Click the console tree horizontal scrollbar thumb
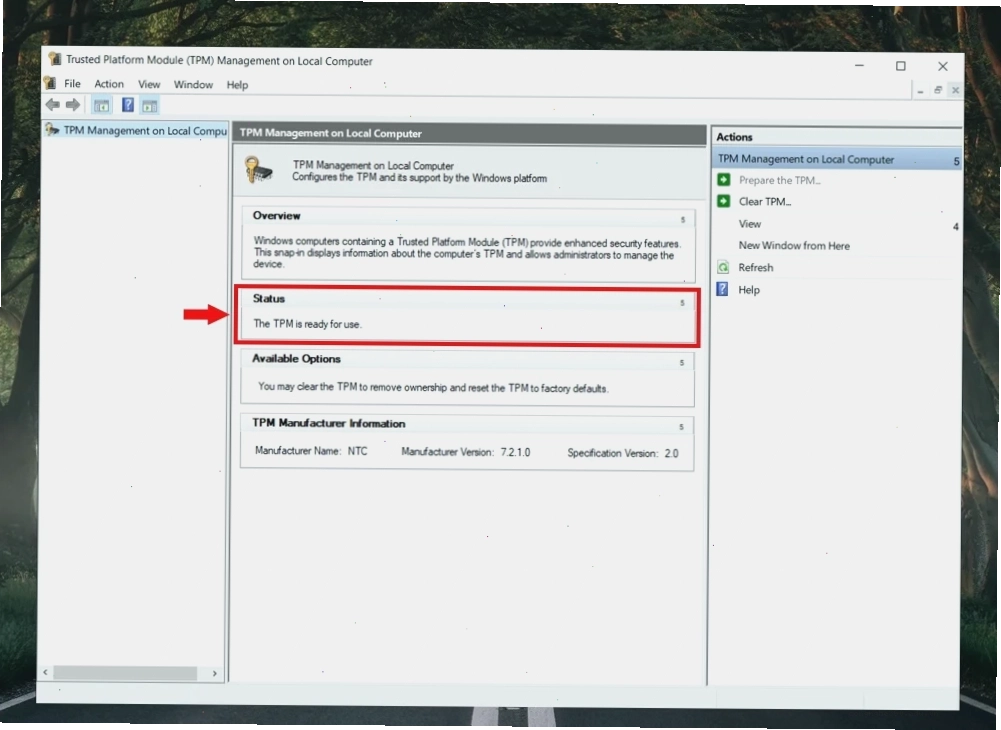The image size is (1001, 730). tap(125, 673)
